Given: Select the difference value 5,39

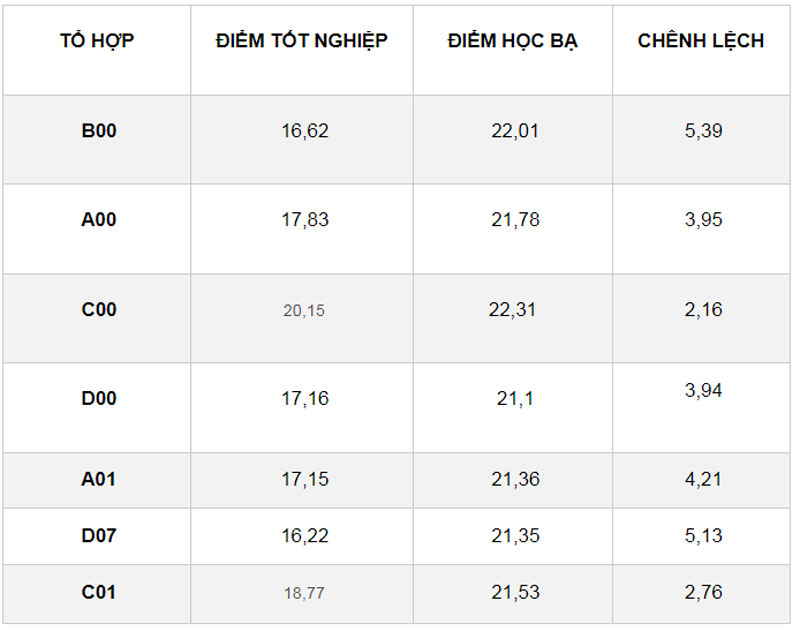Looking at the screenshot, I should click(x=703, y=130).
